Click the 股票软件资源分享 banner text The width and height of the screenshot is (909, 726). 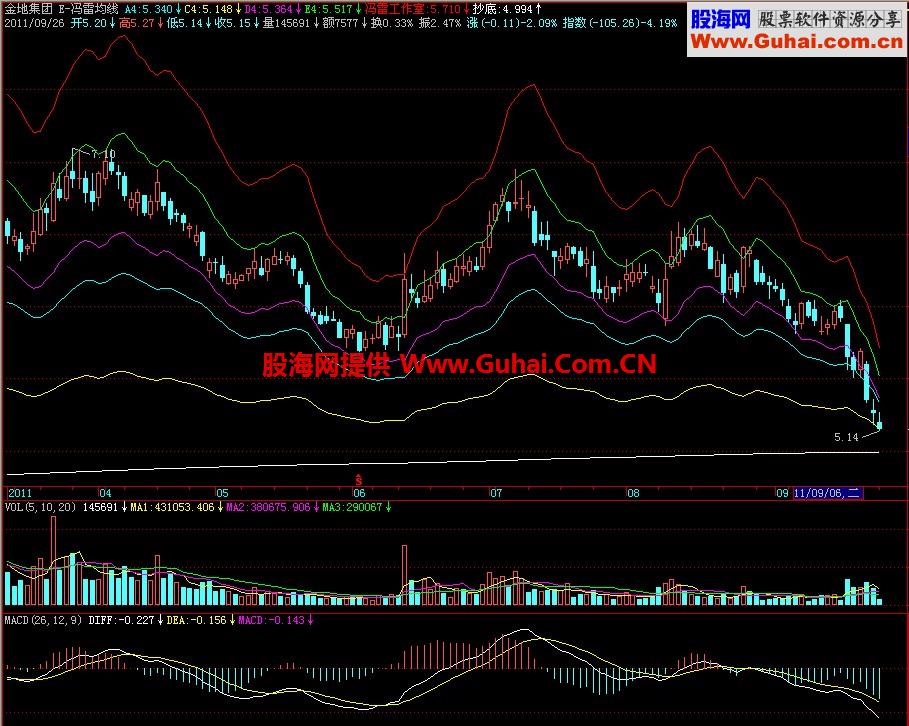click(830, 19)
